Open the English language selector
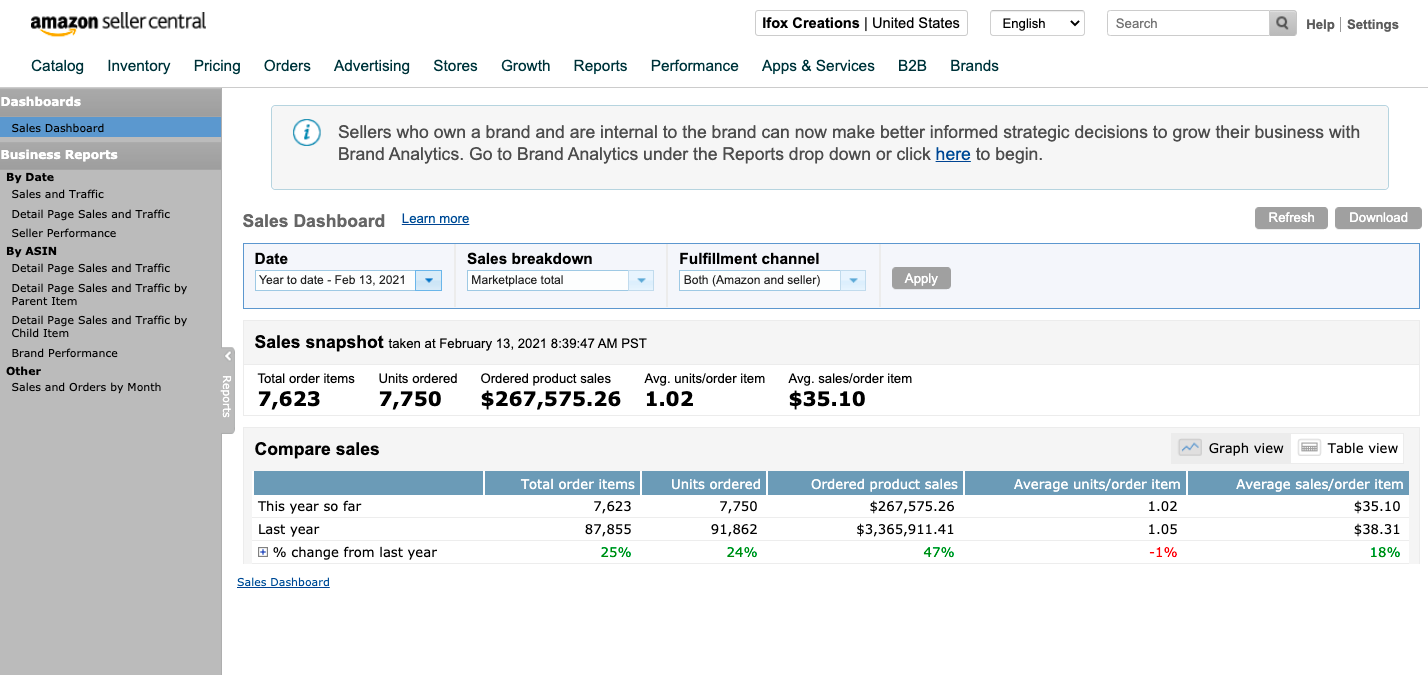Viewport: 1428px width, 675px height. point(1037,23)
